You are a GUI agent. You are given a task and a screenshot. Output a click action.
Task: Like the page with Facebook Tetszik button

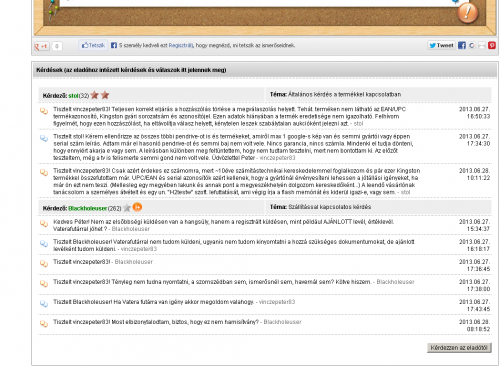(x=93, y=45)
